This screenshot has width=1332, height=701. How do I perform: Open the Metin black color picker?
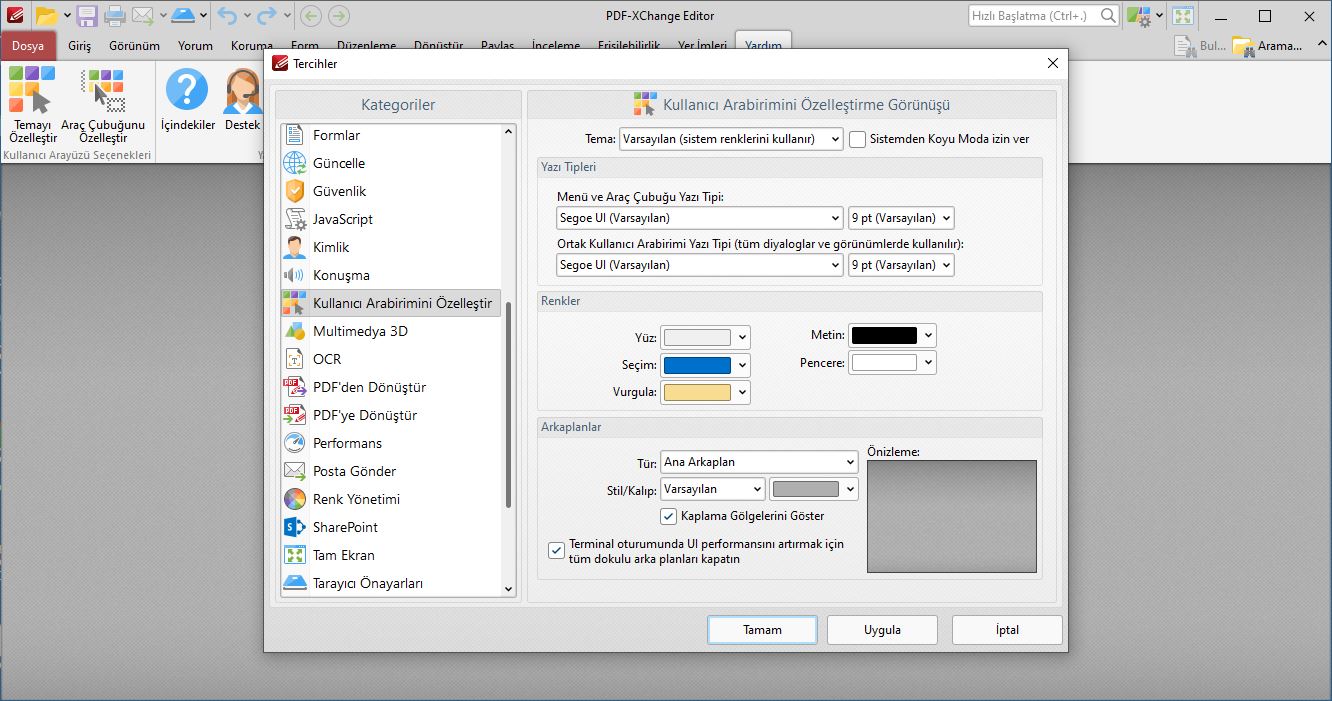click(x=892, y=335)
